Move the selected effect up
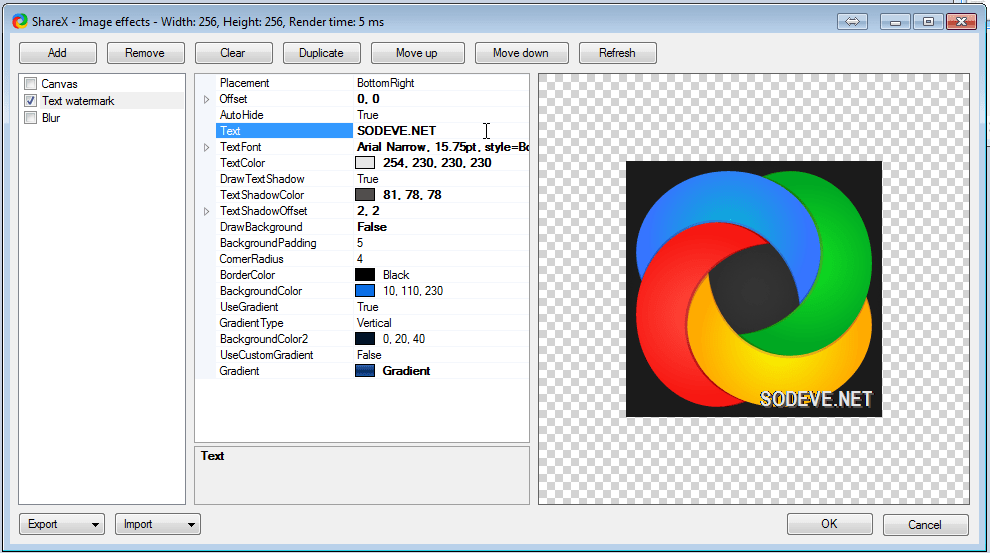This screenshot has width=990, height=553. click(417, 53)
